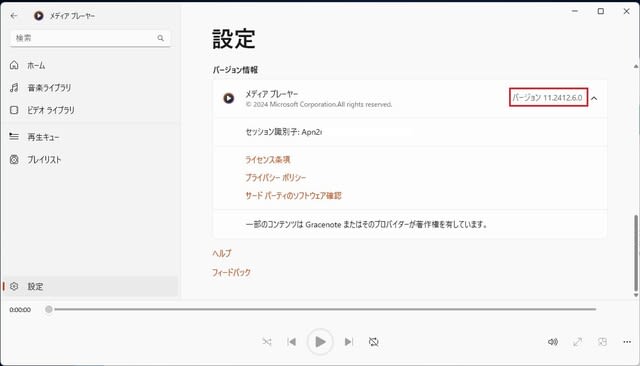Click the scrollbar up arrow
640x366 pixels.
[636, 67]
